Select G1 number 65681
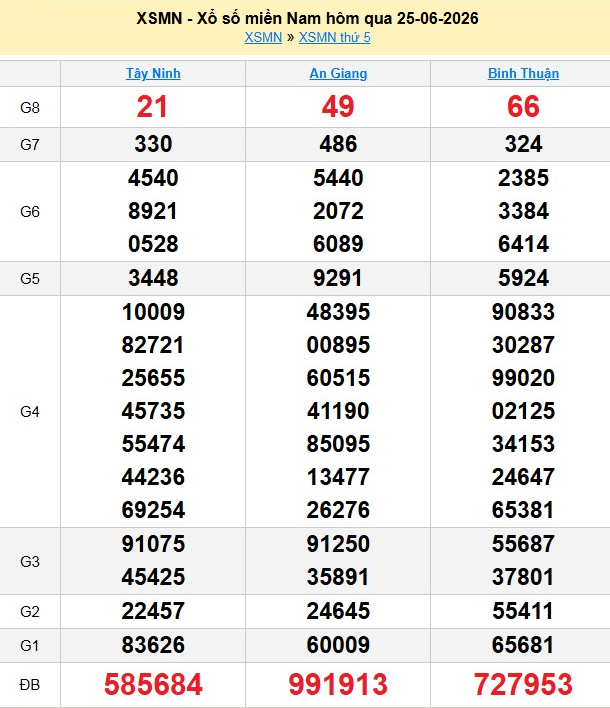Viewport: 610px width, 708px height. (523, 645)
